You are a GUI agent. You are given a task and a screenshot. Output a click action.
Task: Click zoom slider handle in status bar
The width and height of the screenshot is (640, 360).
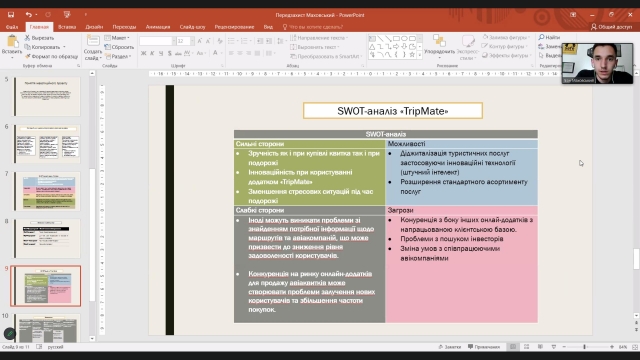pyautogui.click(x=584, y=347)
